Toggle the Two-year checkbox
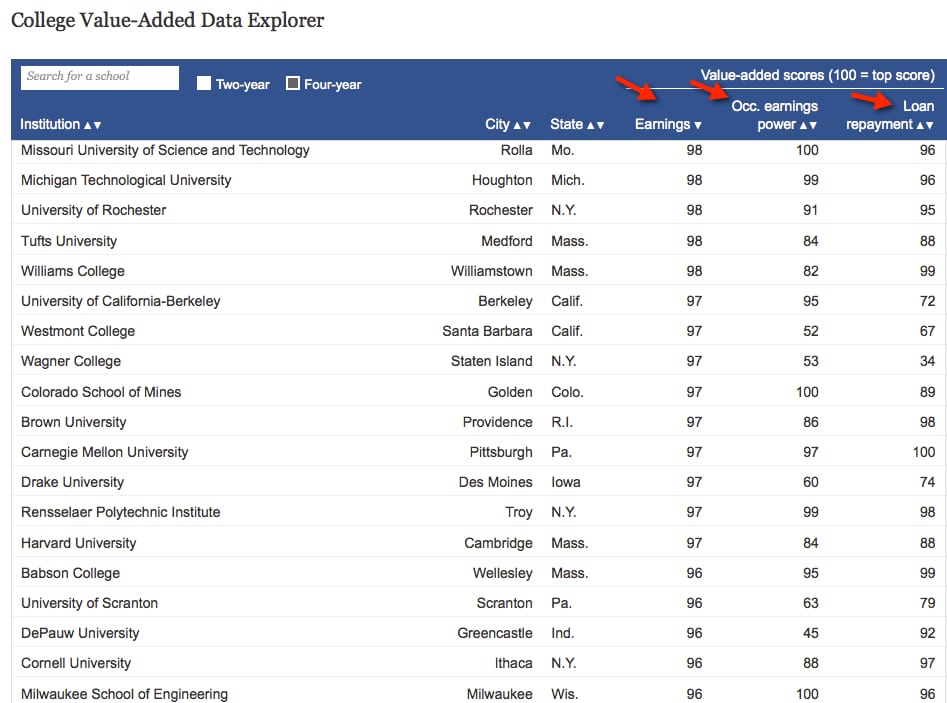Image resolution: width=947 pixels, height=703 pixels. coord(204,83)
